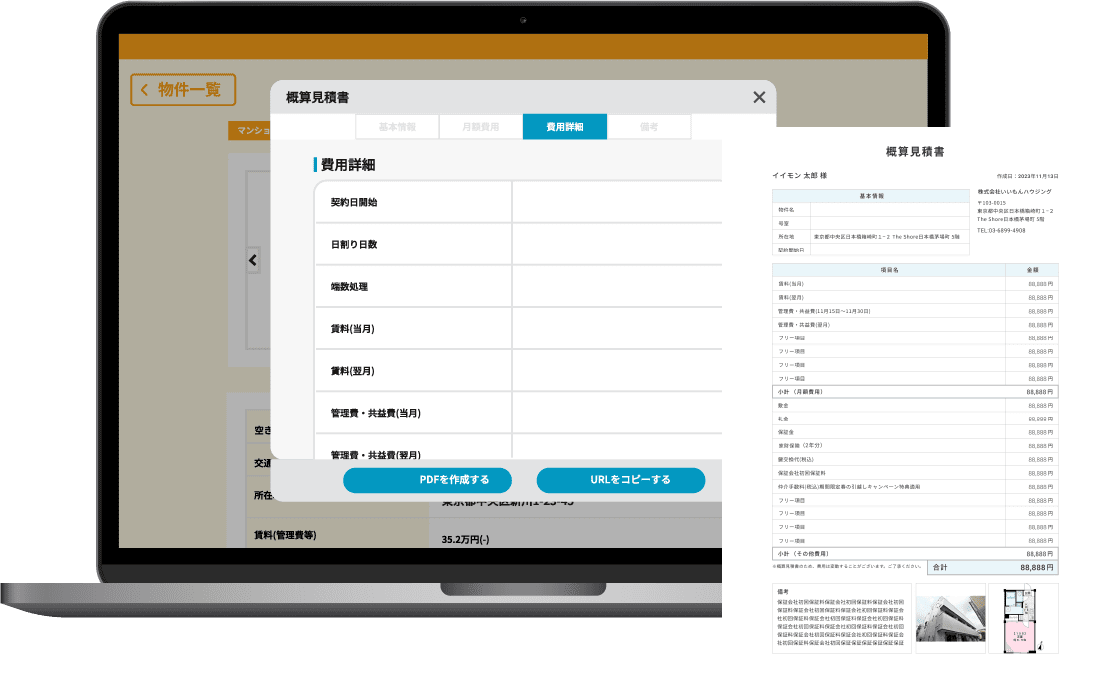
Task: Click the 賃料(当月) input cell
Action: (x=616, y=328)
